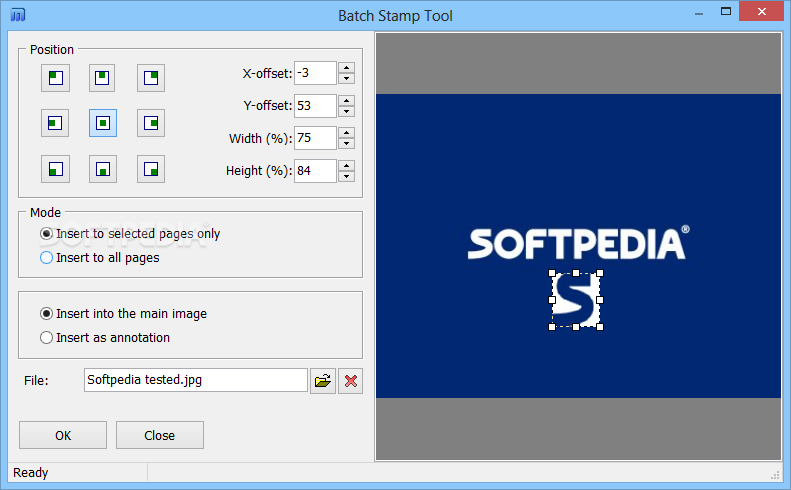This screenshot has width=791, height=490.
Task: Decrease the Y-offset value
Action: tap(346, 111)
